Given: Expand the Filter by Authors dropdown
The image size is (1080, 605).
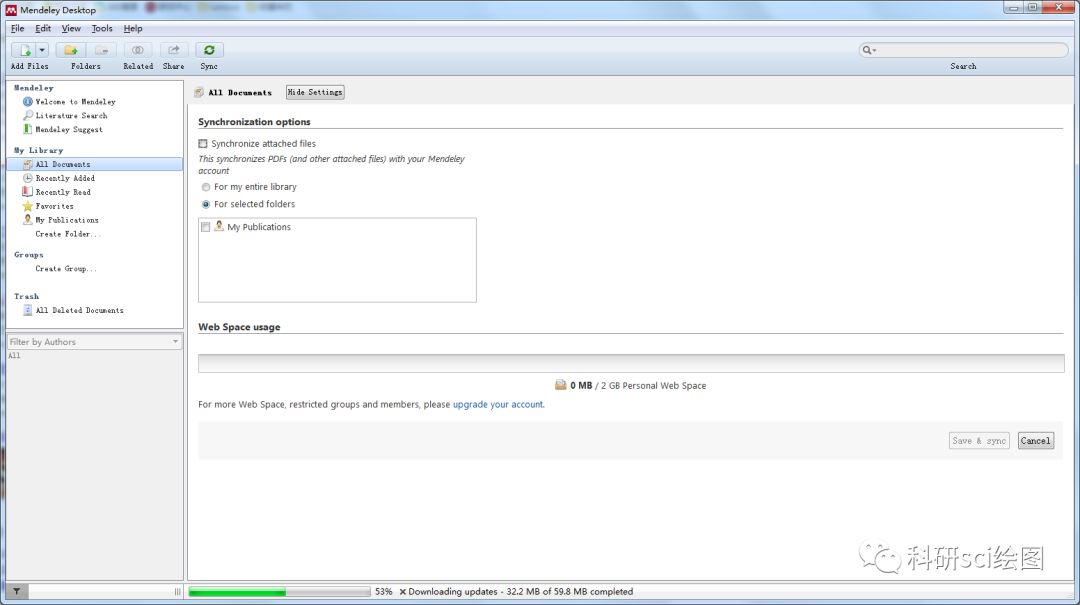Looking at the screenshot, I should tap(175, 342).
